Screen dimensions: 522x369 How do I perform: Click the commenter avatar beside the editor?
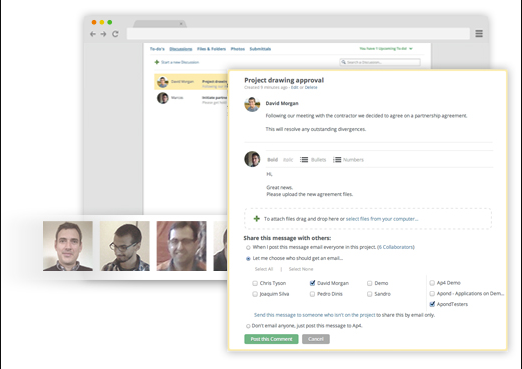252,159
